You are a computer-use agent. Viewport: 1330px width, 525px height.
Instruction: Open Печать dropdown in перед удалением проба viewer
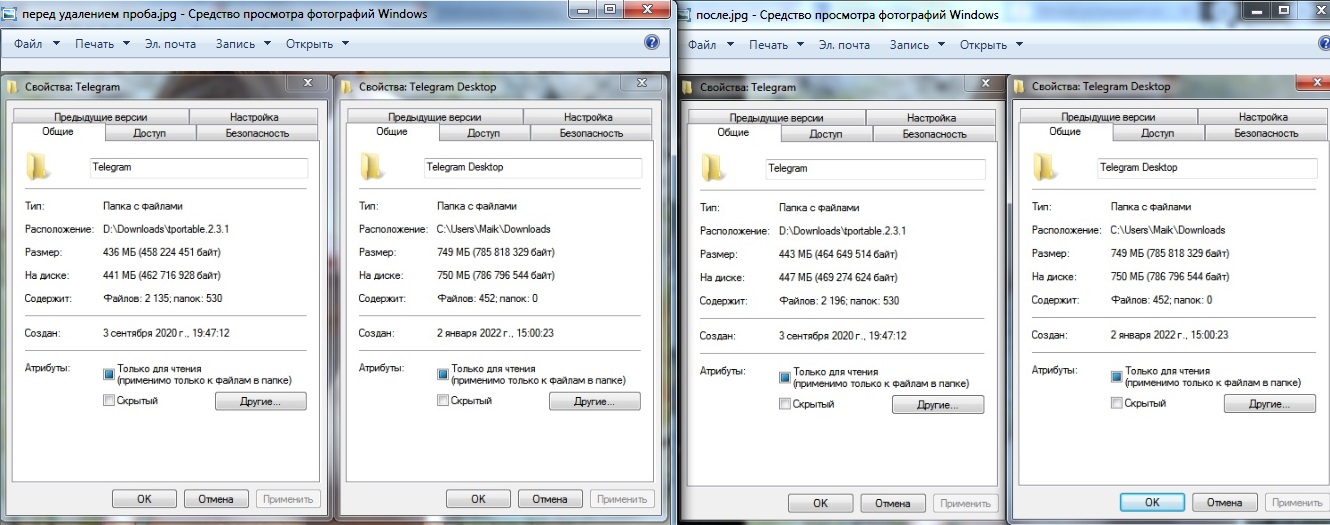coord(103,44)
